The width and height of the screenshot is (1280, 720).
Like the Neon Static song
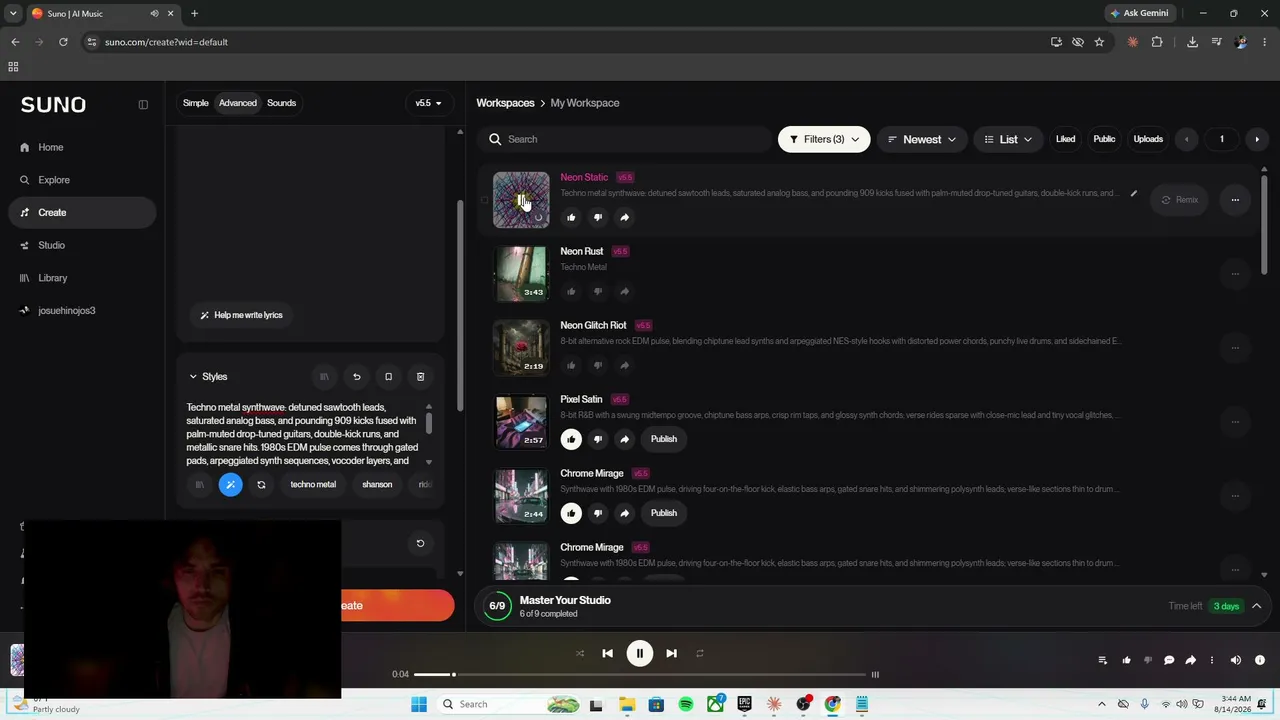click(571, 217)
